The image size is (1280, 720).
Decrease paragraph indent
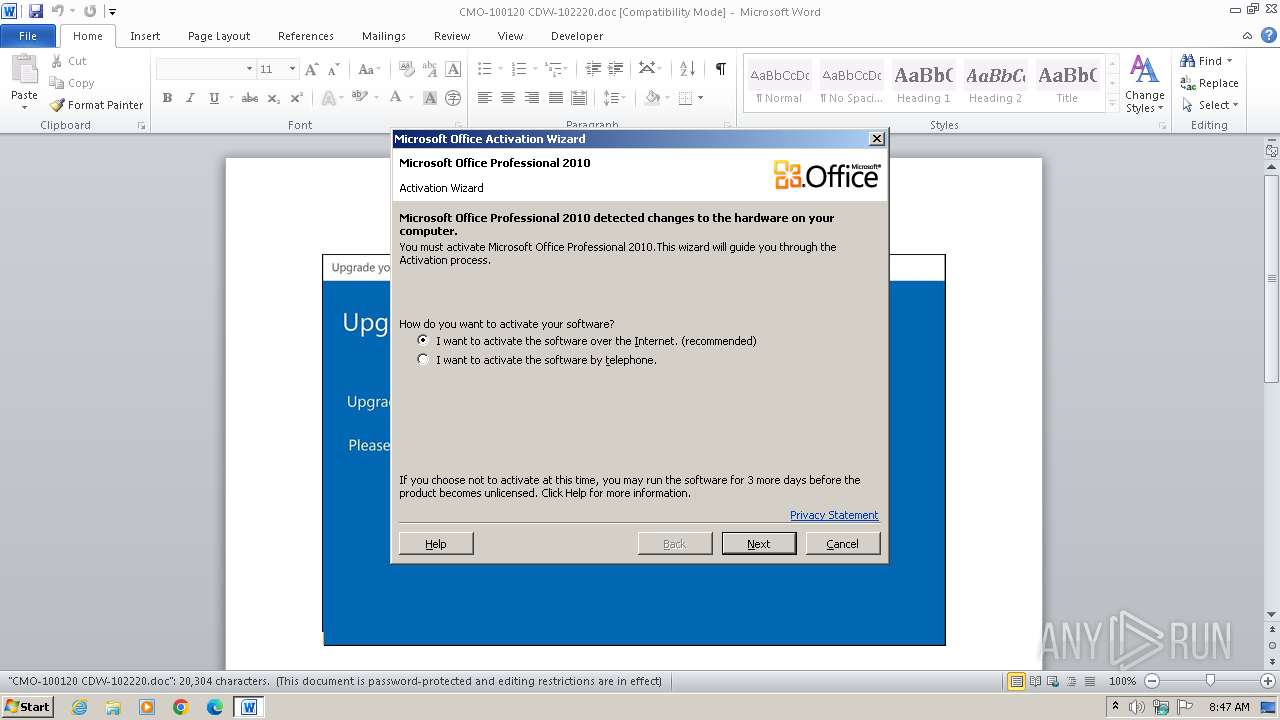tap(593, 69)
